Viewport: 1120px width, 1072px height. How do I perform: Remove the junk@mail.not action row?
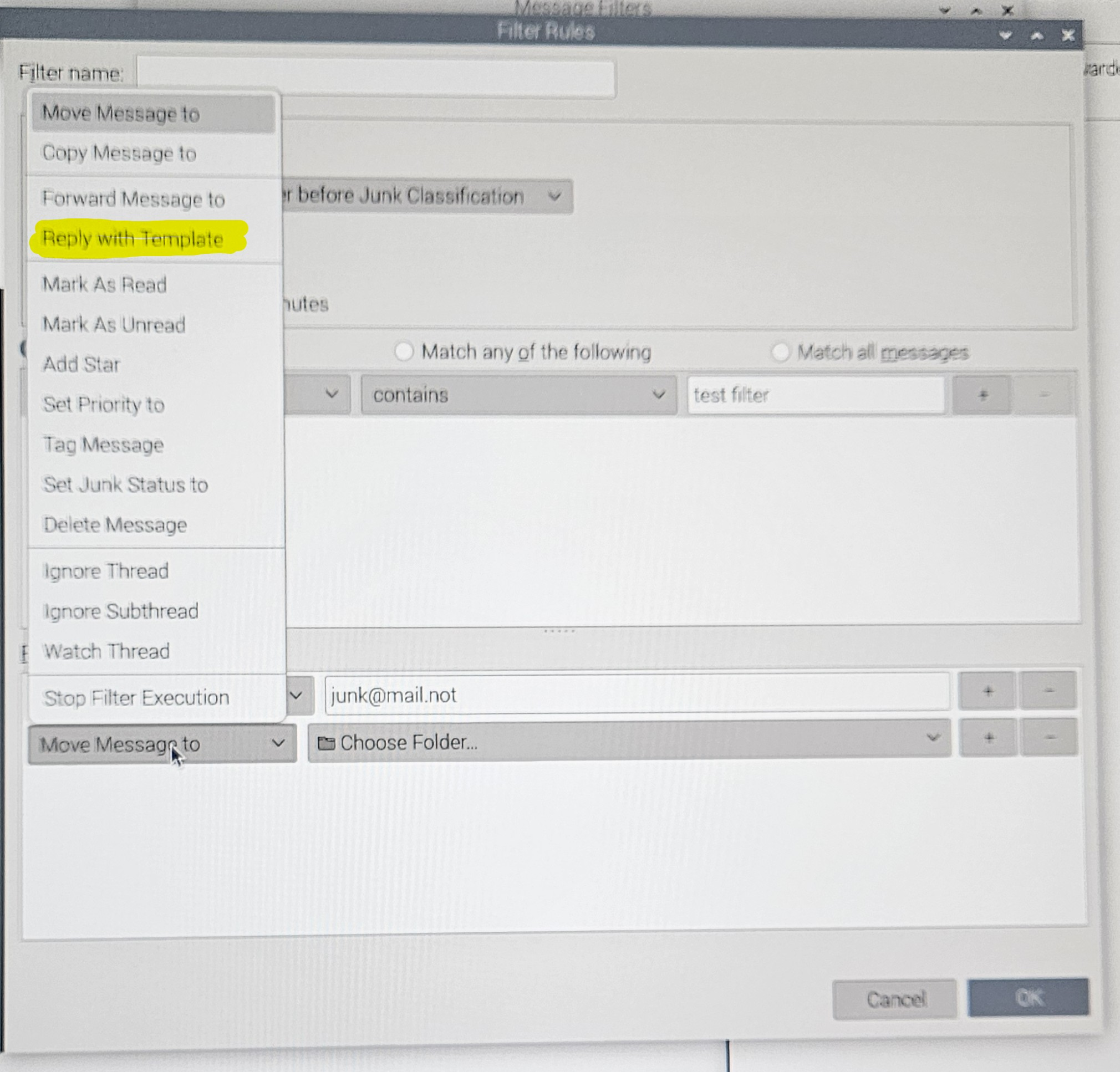tap(1048, 691)
